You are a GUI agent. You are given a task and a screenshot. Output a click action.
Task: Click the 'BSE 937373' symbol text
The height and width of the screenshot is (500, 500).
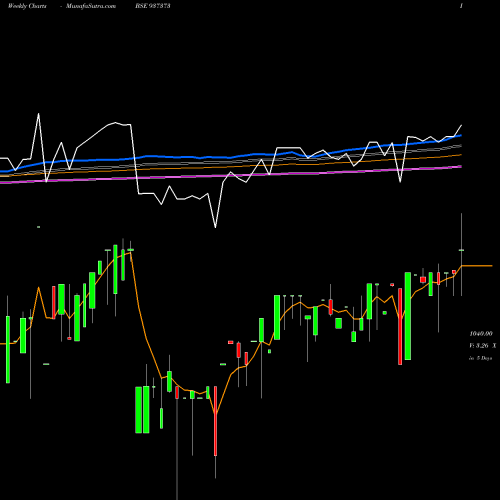pos(153,6)
